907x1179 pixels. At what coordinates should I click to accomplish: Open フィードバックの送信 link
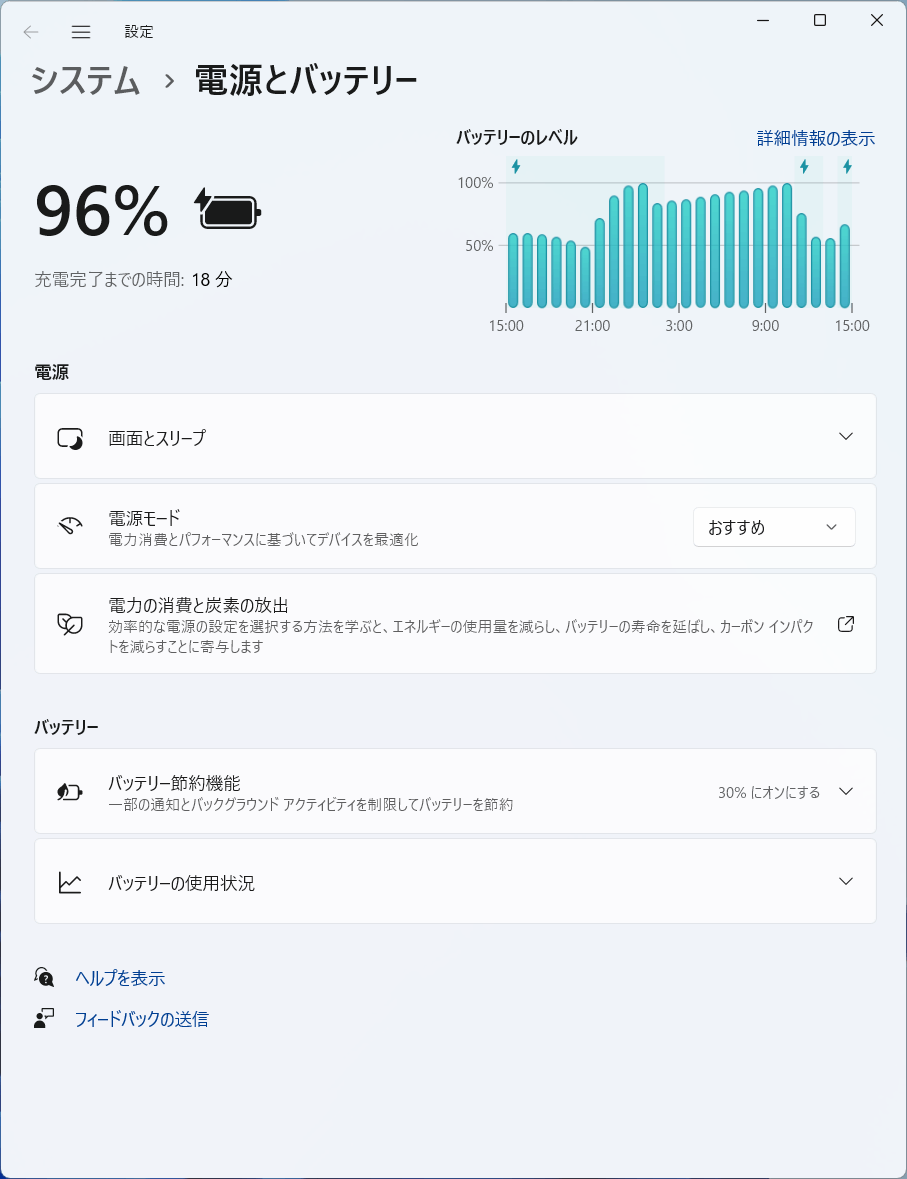(x=141, y=1019)
